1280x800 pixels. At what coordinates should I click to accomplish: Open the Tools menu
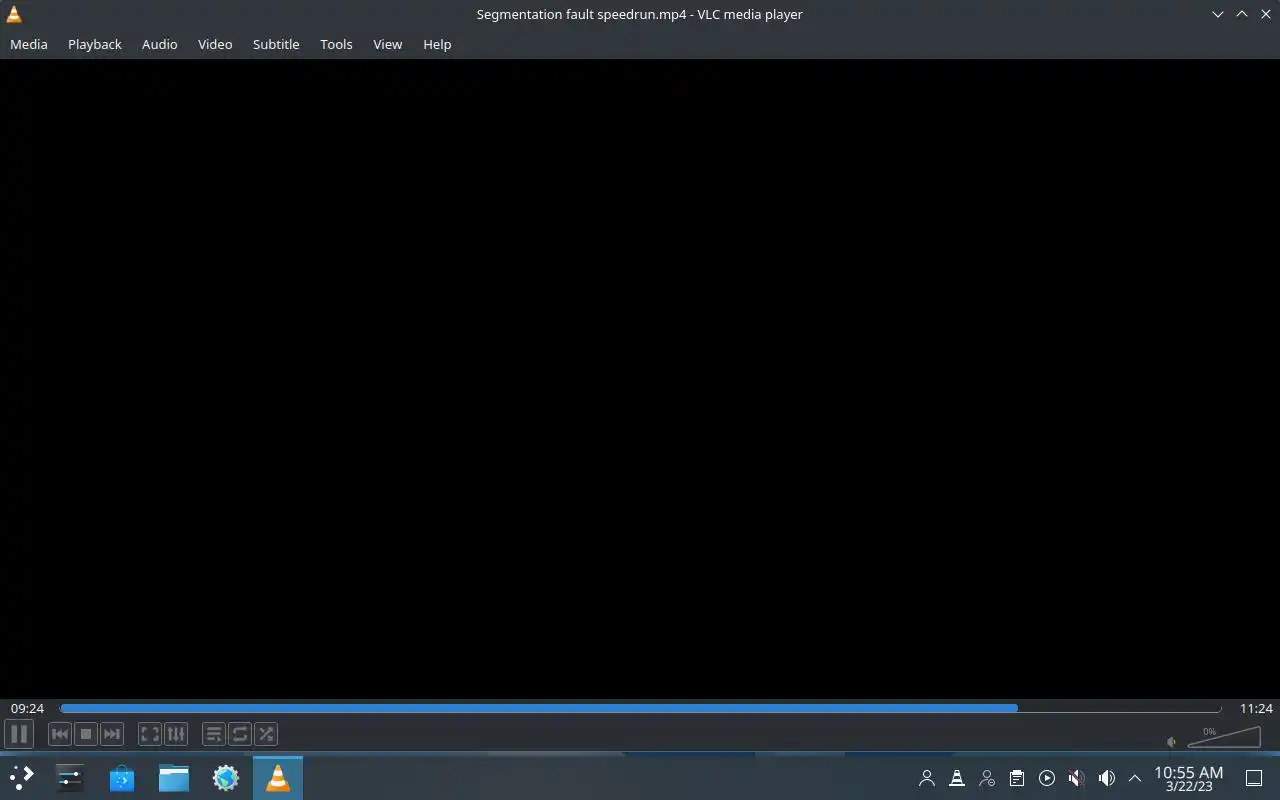point(336,44)
